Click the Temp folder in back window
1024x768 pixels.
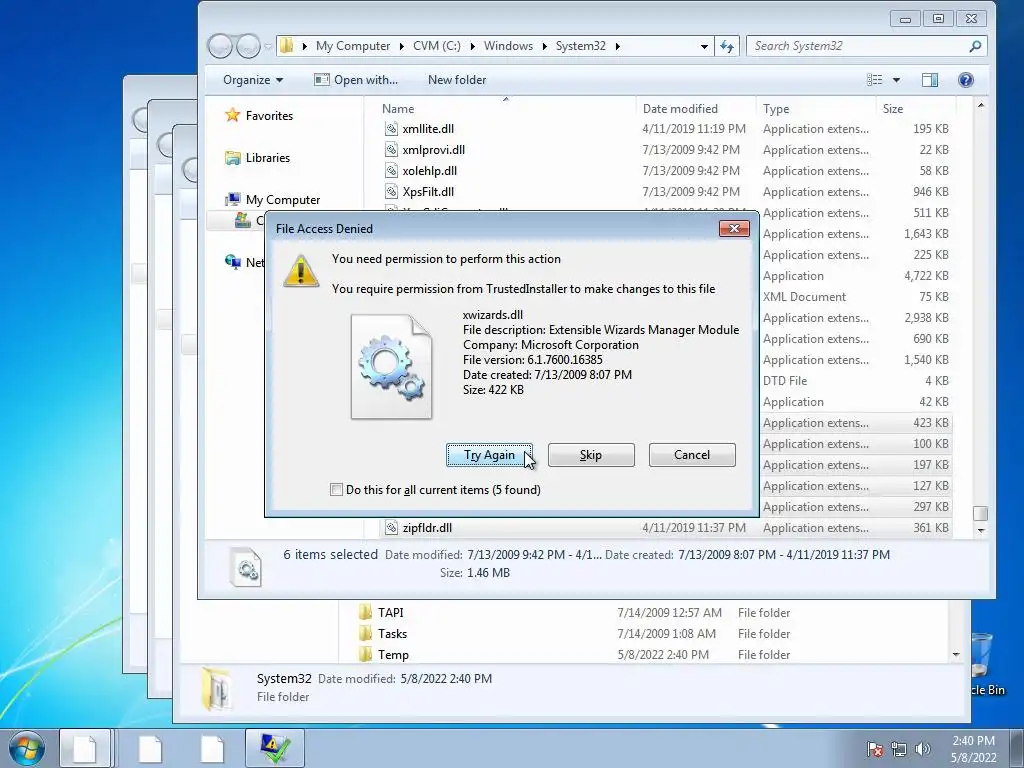393,654
